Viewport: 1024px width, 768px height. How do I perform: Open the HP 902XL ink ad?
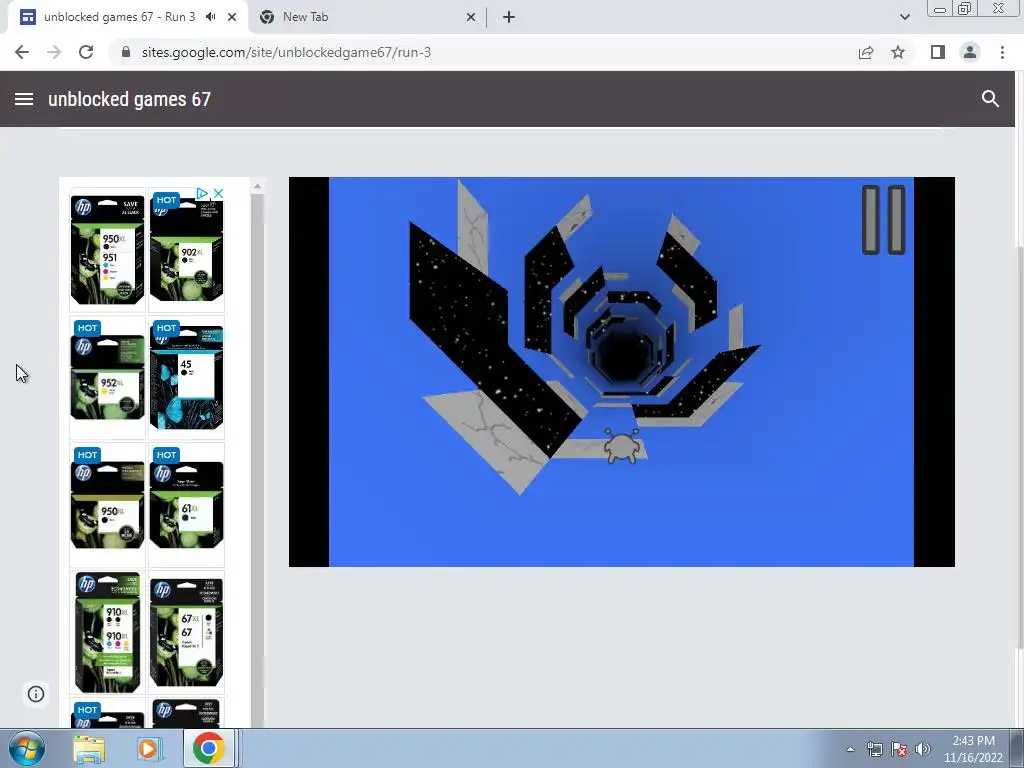tap(187, 250)
